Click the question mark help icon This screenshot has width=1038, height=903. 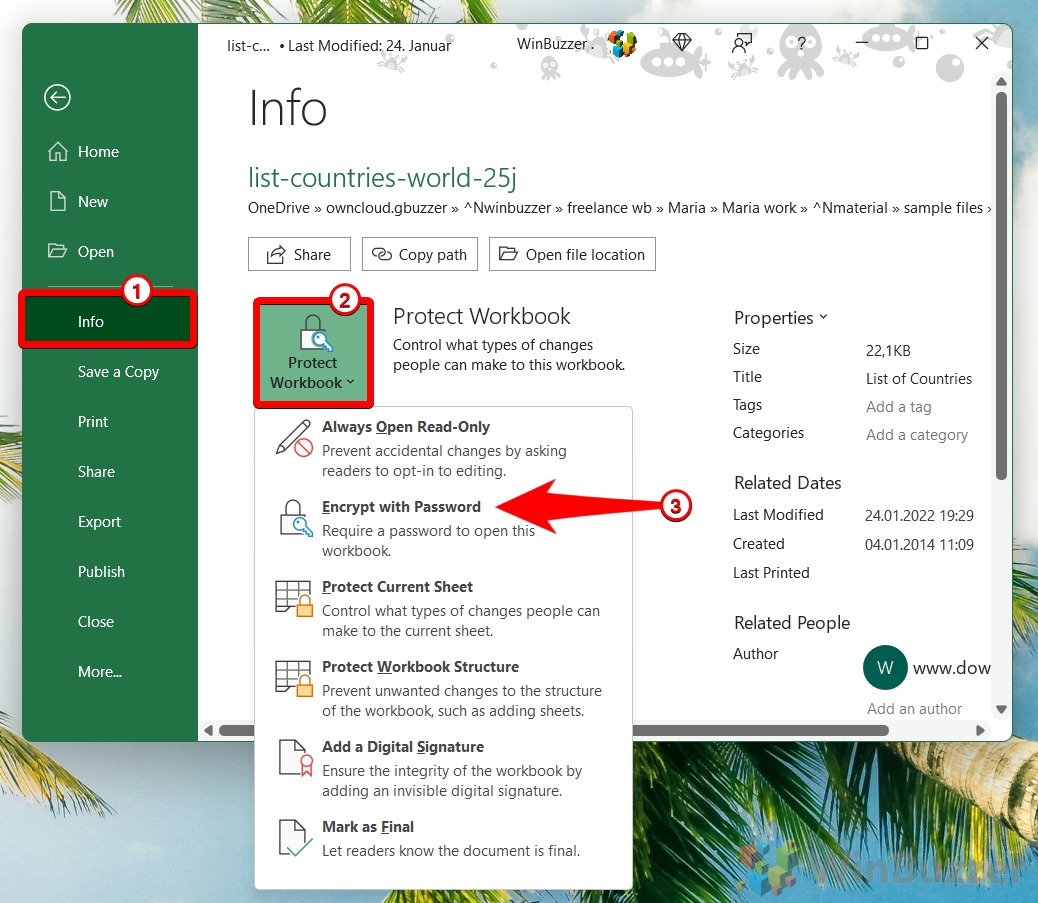pyautogui.click(x=801, y=43)
